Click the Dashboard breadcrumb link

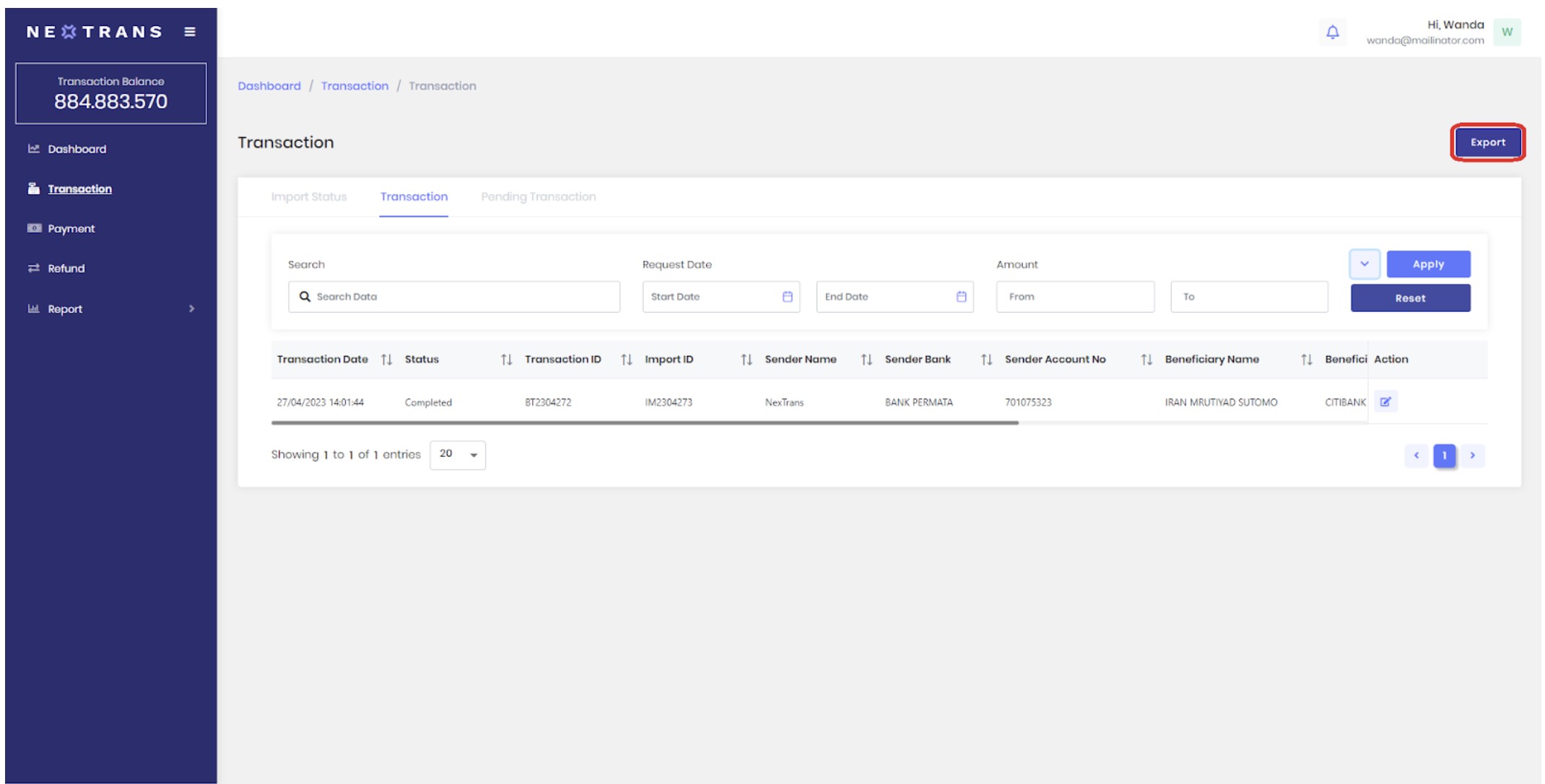[269, 86]
